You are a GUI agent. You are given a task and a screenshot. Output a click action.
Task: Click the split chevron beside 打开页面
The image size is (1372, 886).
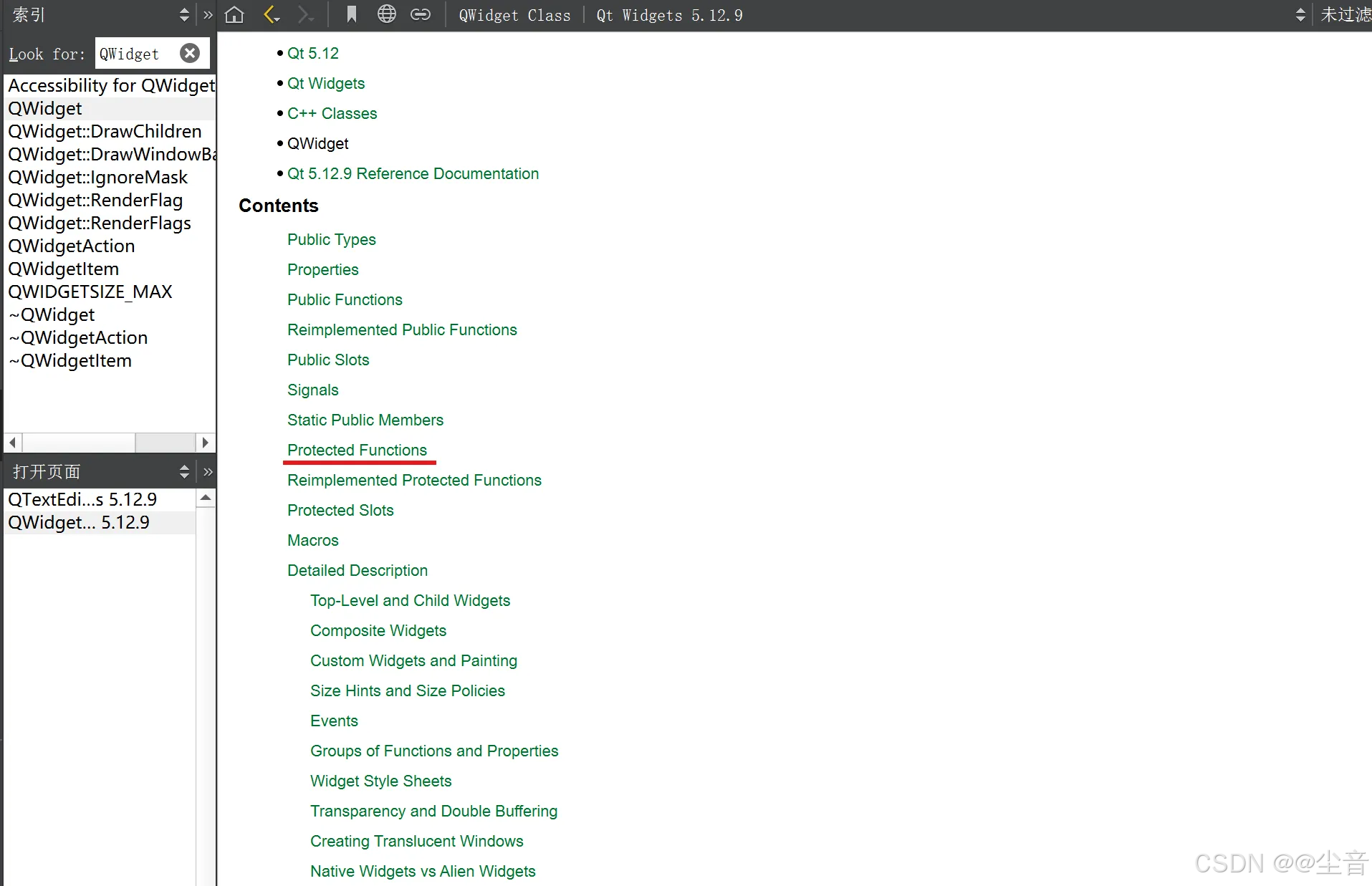coord(208,471)
